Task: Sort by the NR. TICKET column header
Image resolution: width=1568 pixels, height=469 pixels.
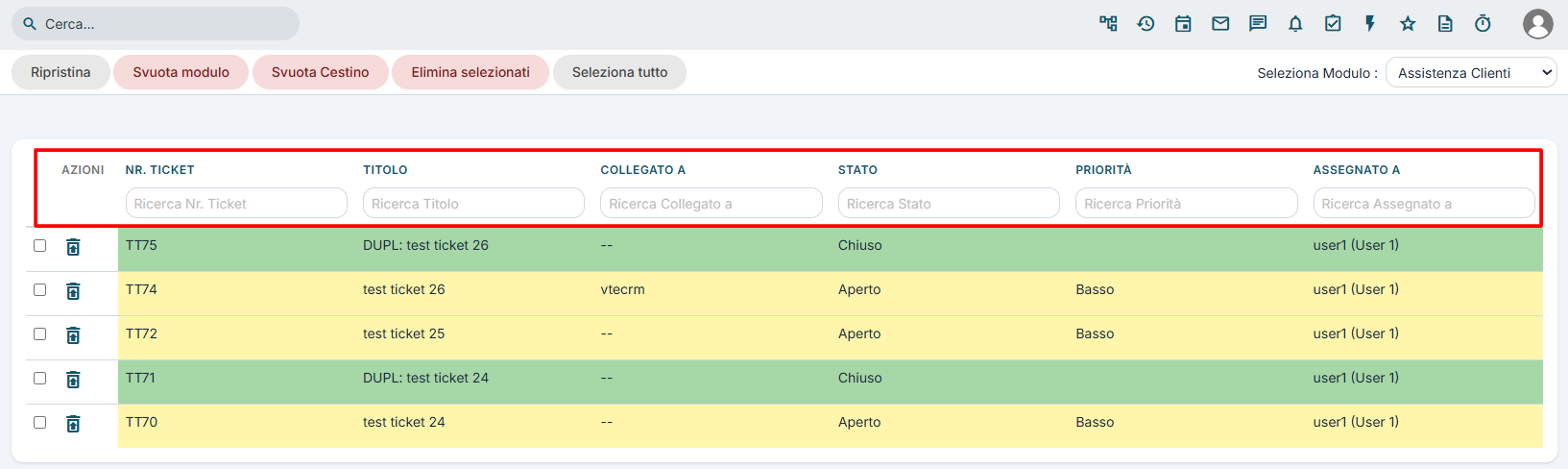Action: tap(159, 170)
